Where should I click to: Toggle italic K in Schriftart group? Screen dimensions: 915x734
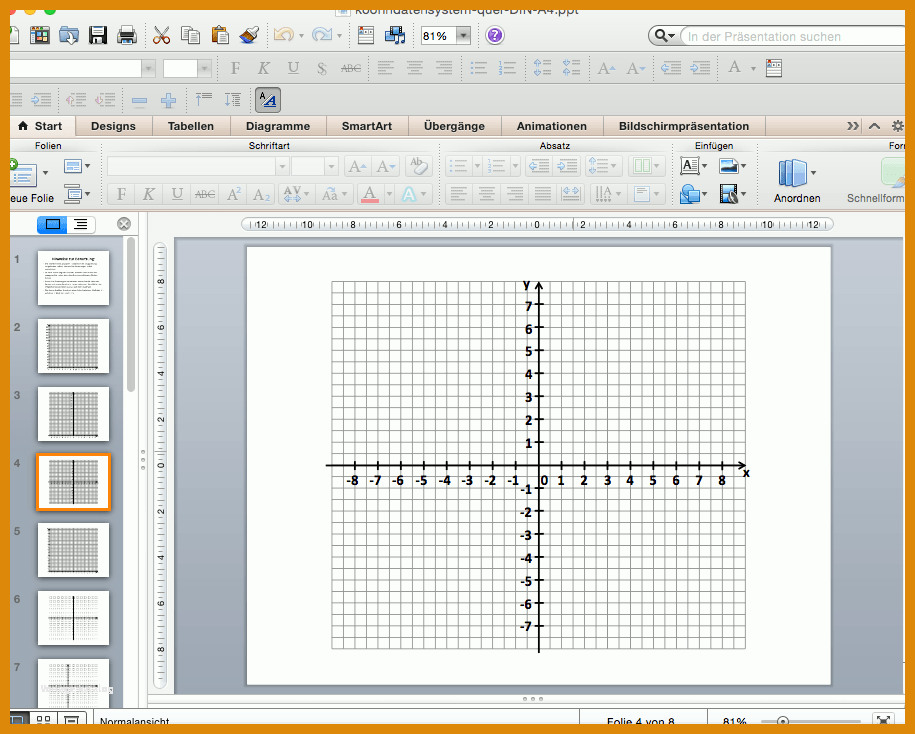pyautogui.click(x=149, y=194)
